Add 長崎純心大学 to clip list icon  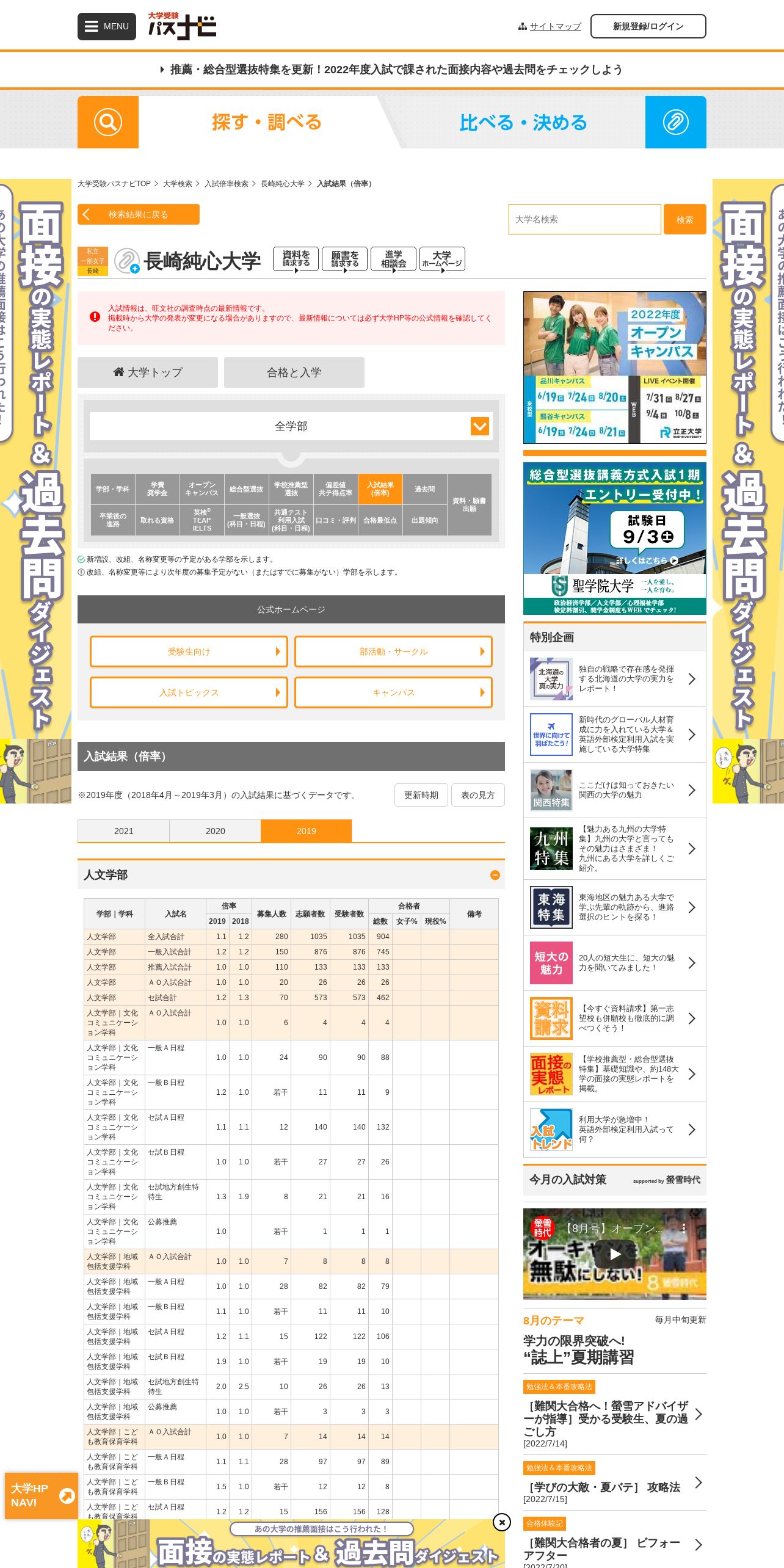click(127, 261)
